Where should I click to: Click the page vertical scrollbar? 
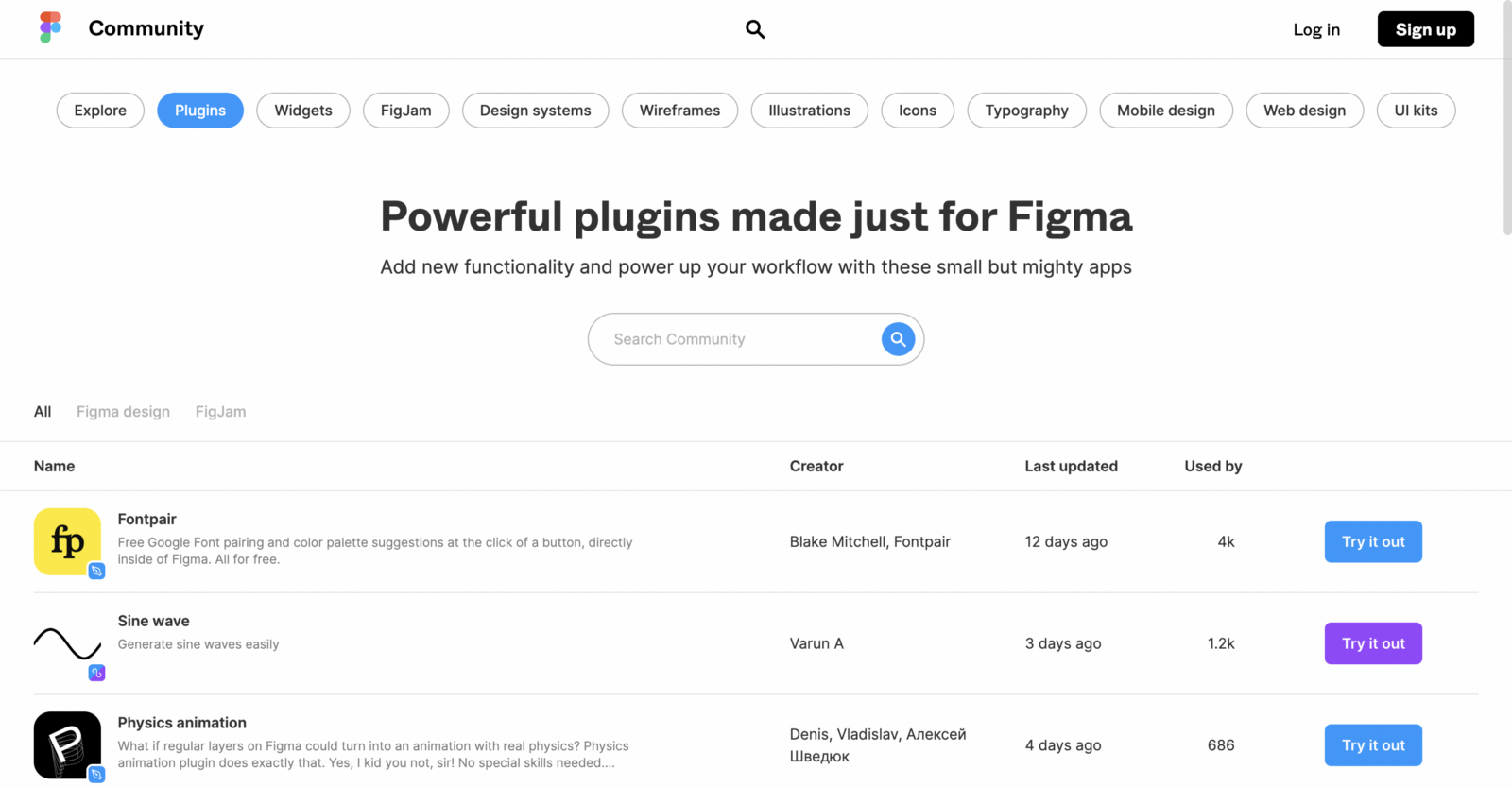coord(1506,118)
